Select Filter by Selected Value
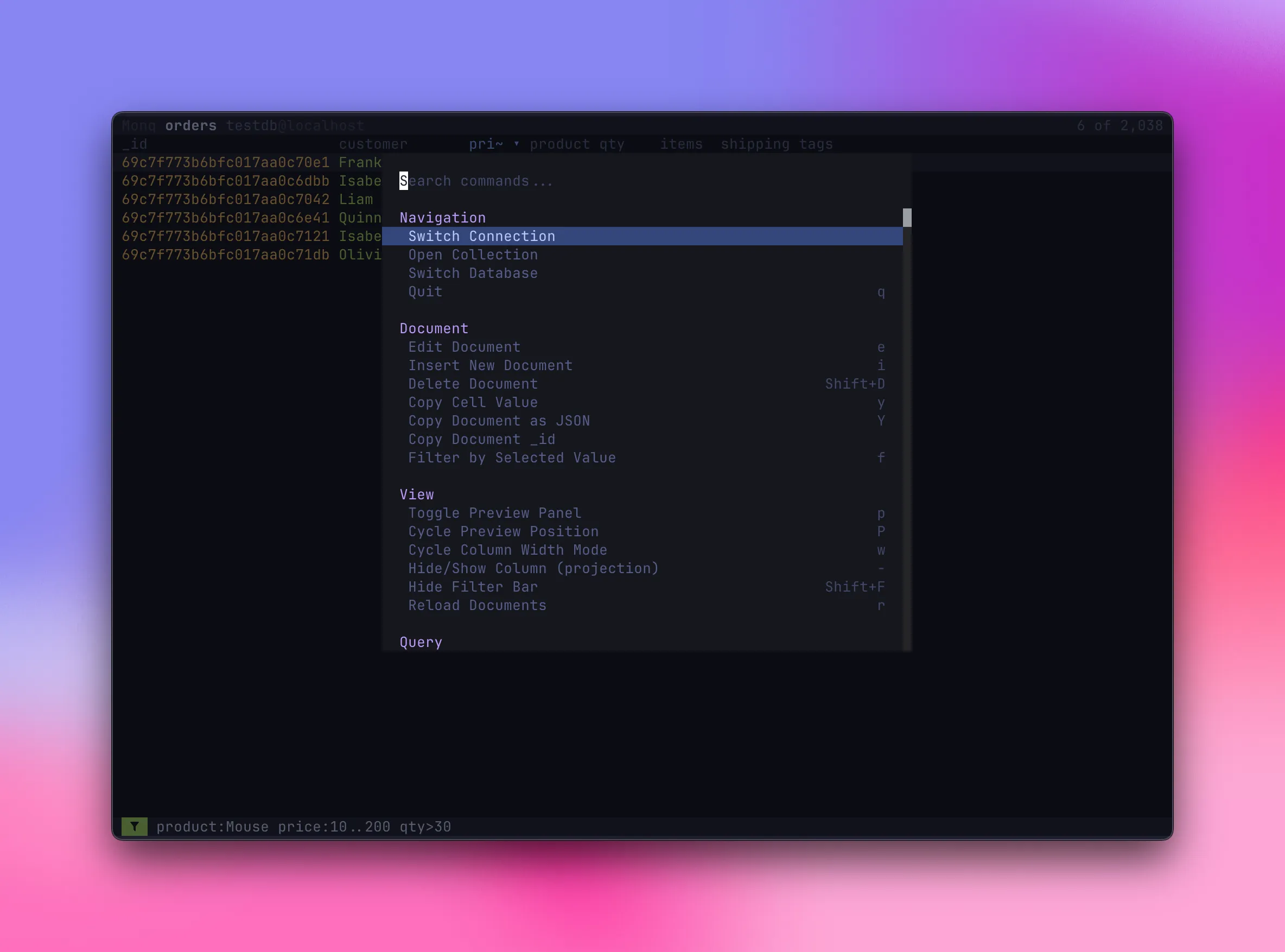Viewport: 1285px width, 952px height. (642, 458)
